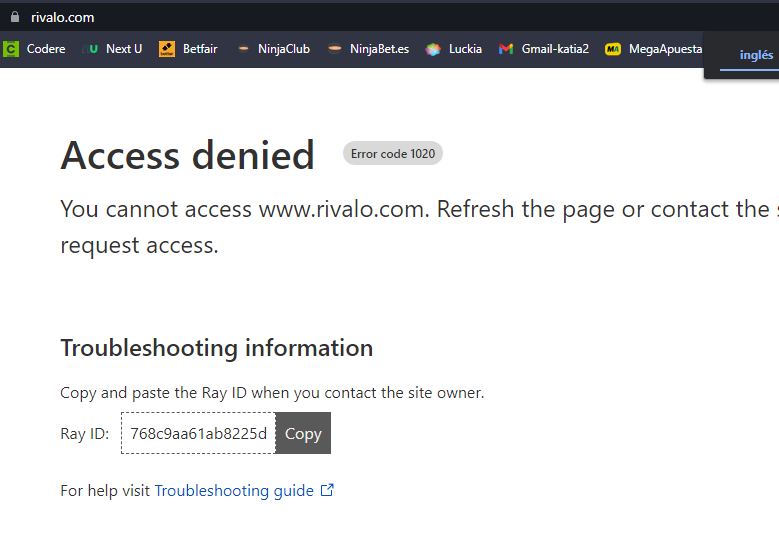Click the 'For help visit' text

click(105, 491)
